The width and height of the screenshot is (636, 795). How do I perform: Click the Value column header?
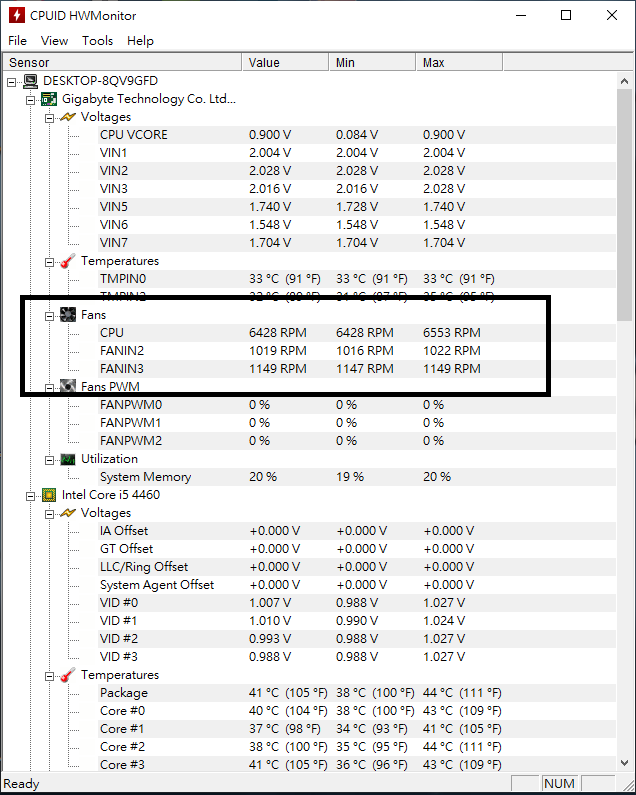tap(264, 63)
